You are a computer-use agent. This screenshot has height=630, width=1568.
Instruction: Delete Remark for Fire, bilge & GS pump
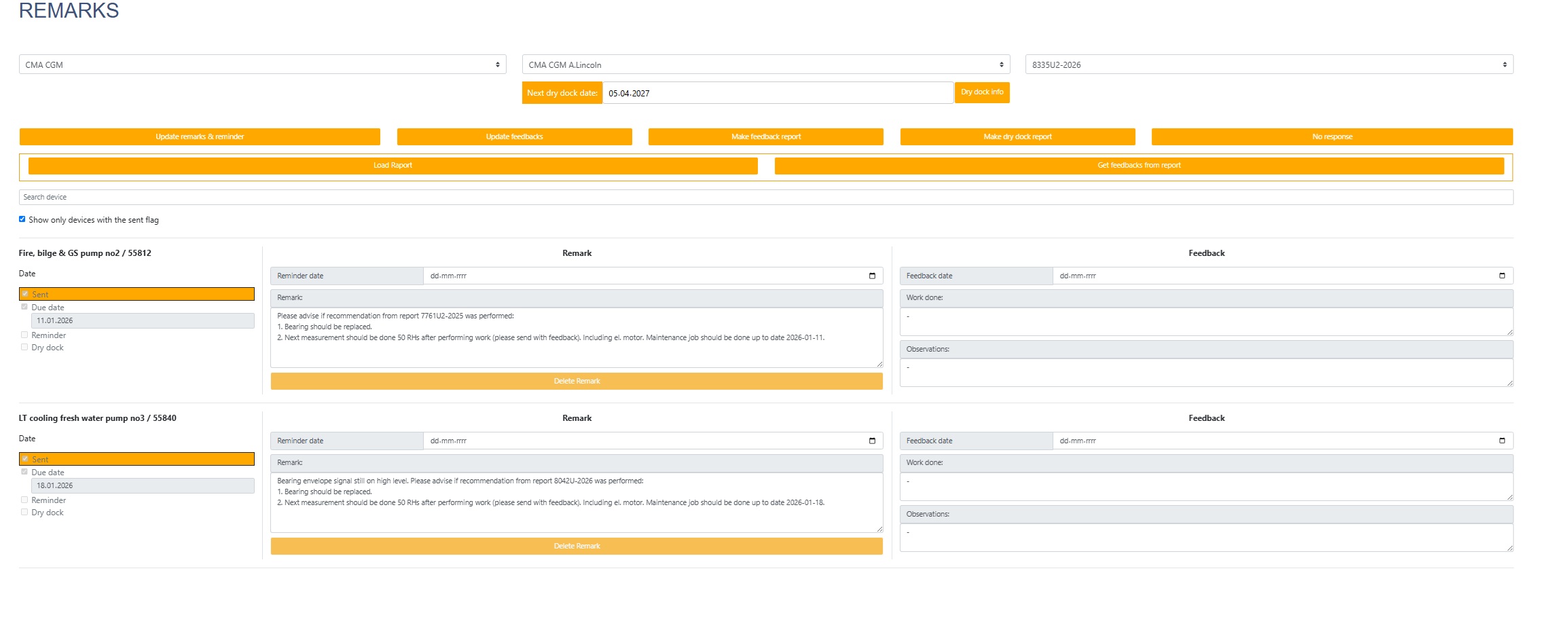pos(577,381)
